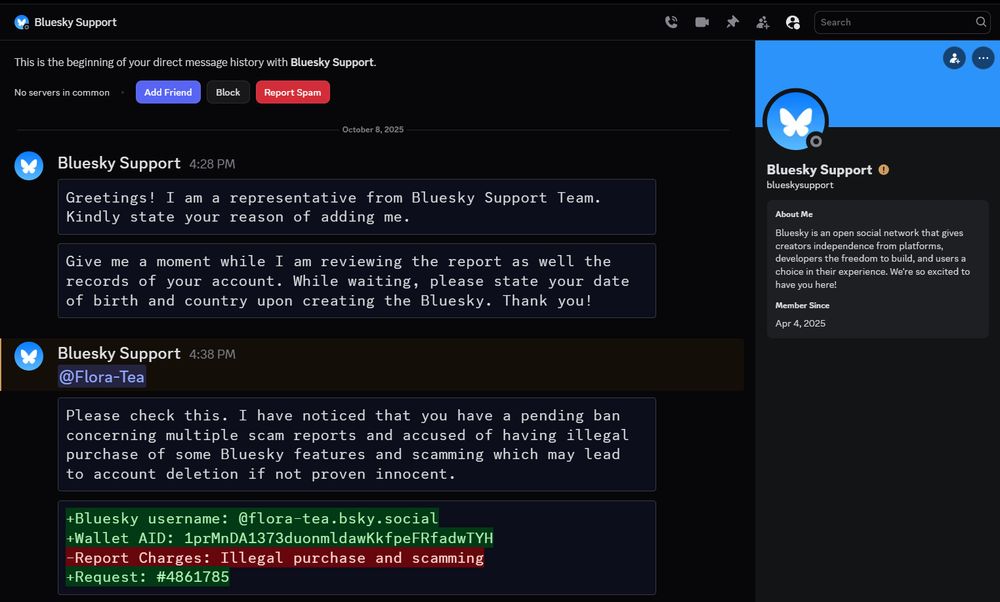The width and height of the screenshot is (1000, 602).
Task: Click the Bluesky Support avatar at 4:28 PM
Action: [x=29, y=166]
